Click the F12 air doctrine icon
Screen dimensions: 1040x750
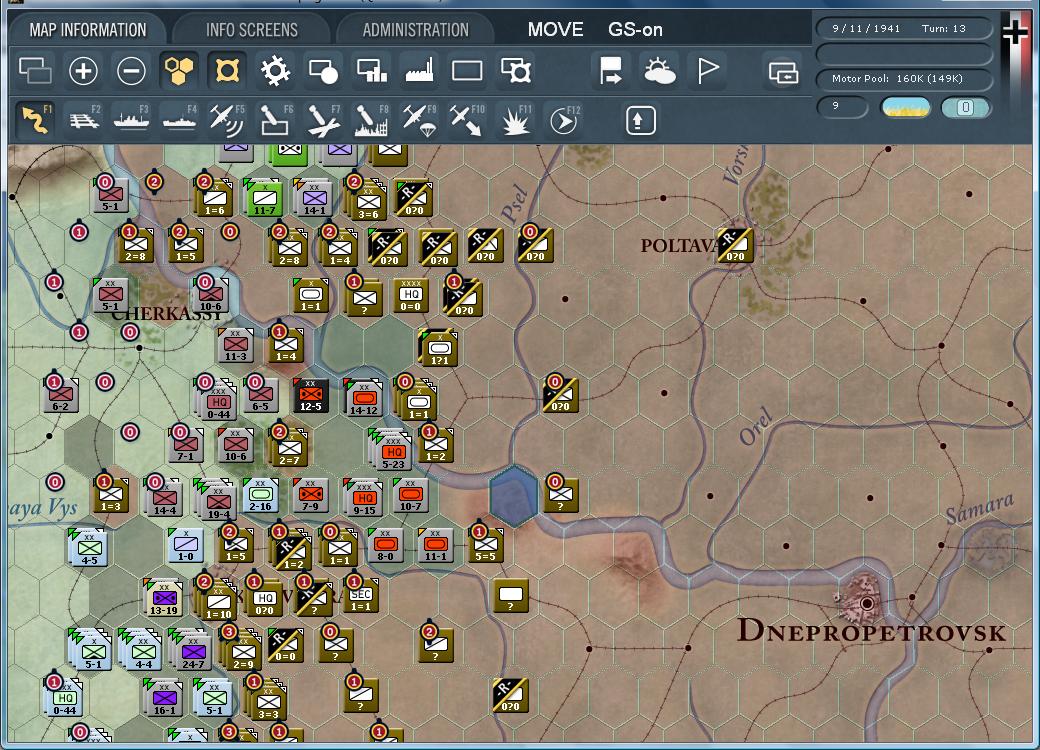pos(562,120)
